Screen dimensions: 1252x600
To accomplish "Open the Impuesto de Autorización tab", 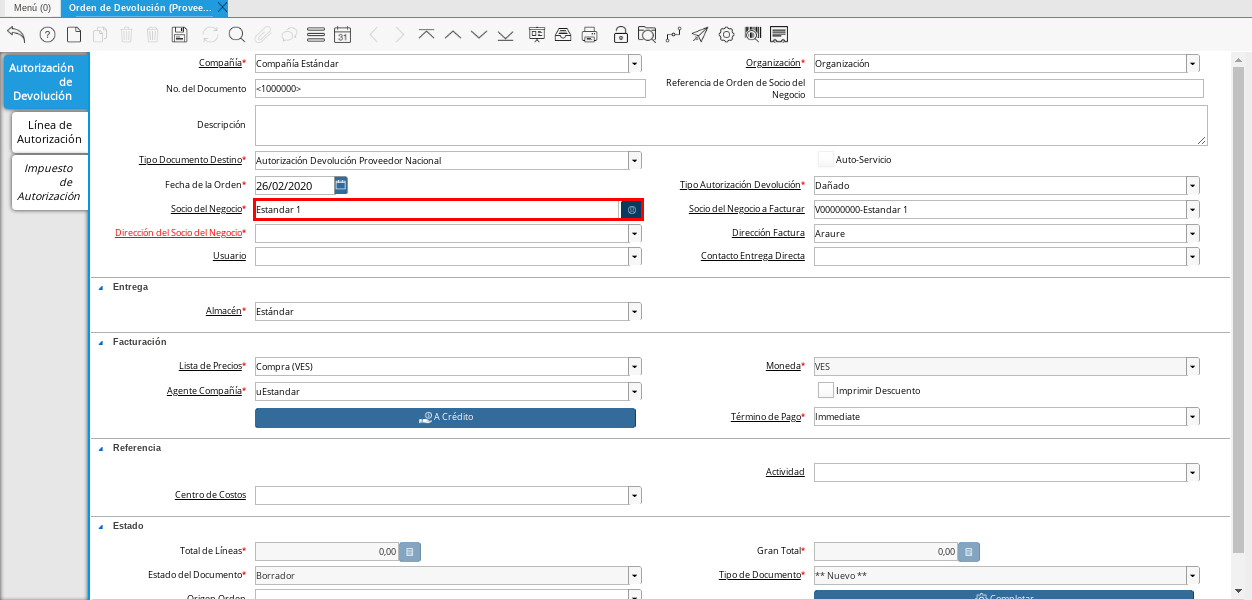I will pyautogui.click(x=50, y=182).
